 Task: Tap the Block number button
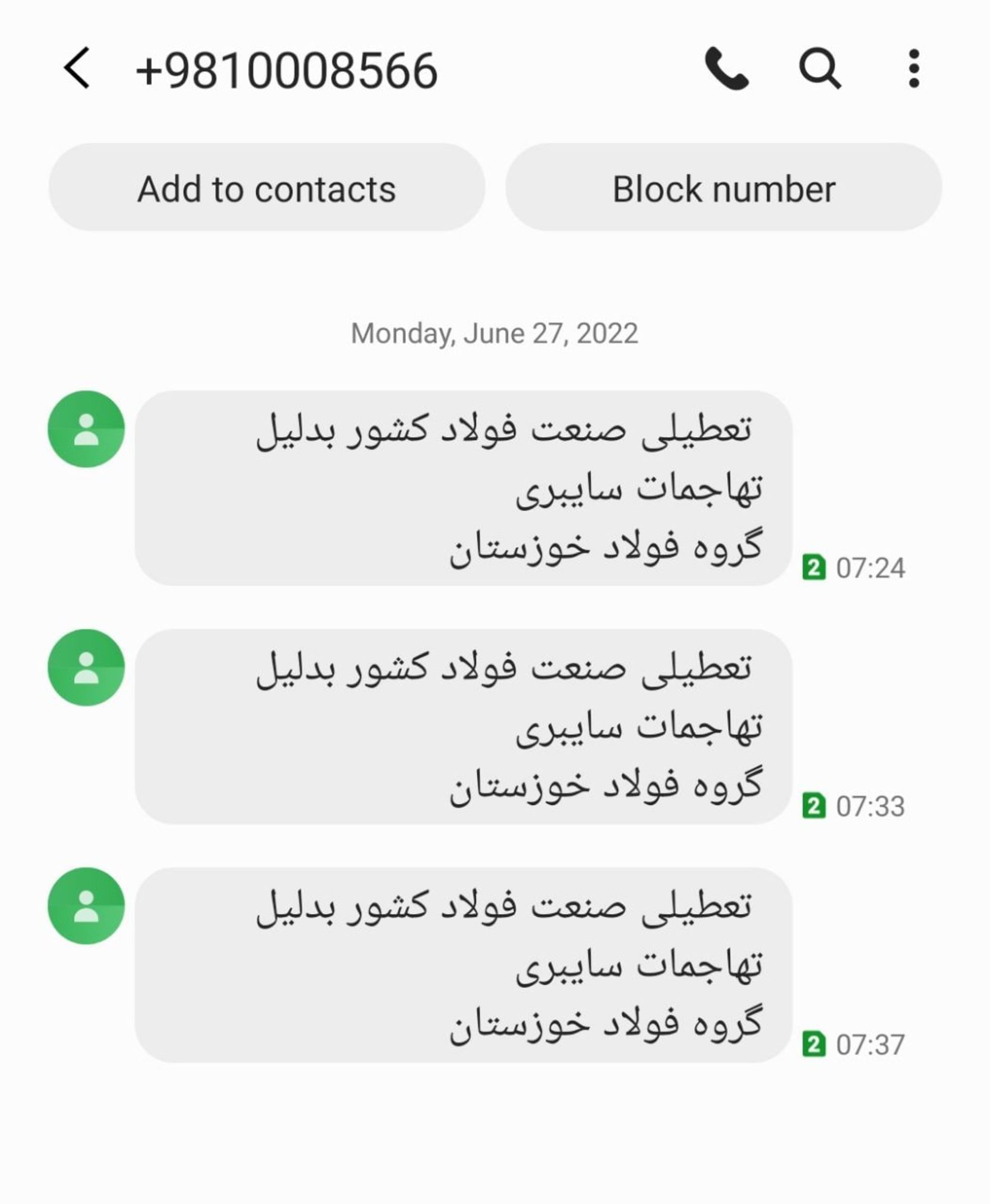coord(724,188)
